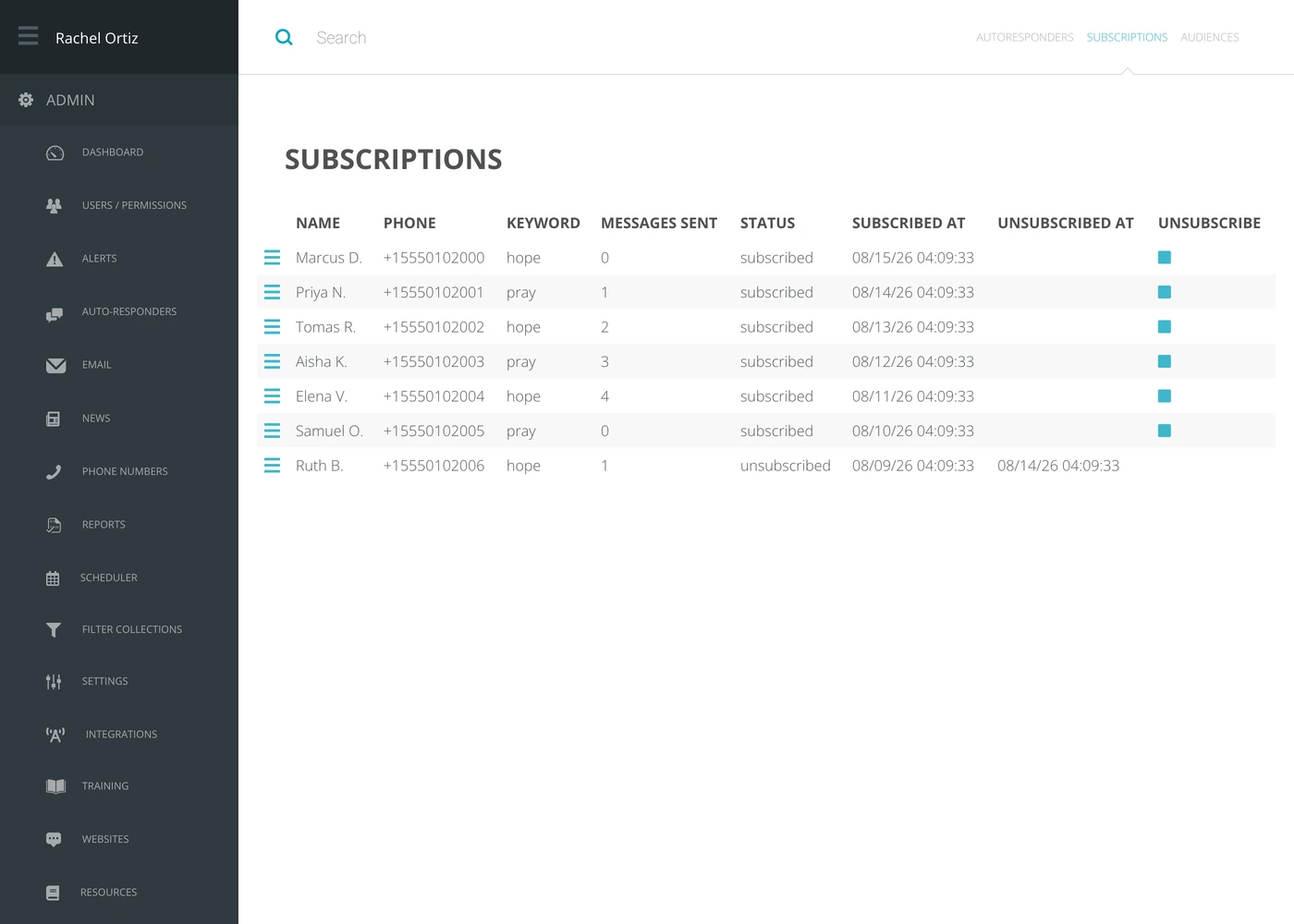Screen dimensions: 1294x924
Task: Go to Phone Numbers label in sidebar
Action: 125,471
